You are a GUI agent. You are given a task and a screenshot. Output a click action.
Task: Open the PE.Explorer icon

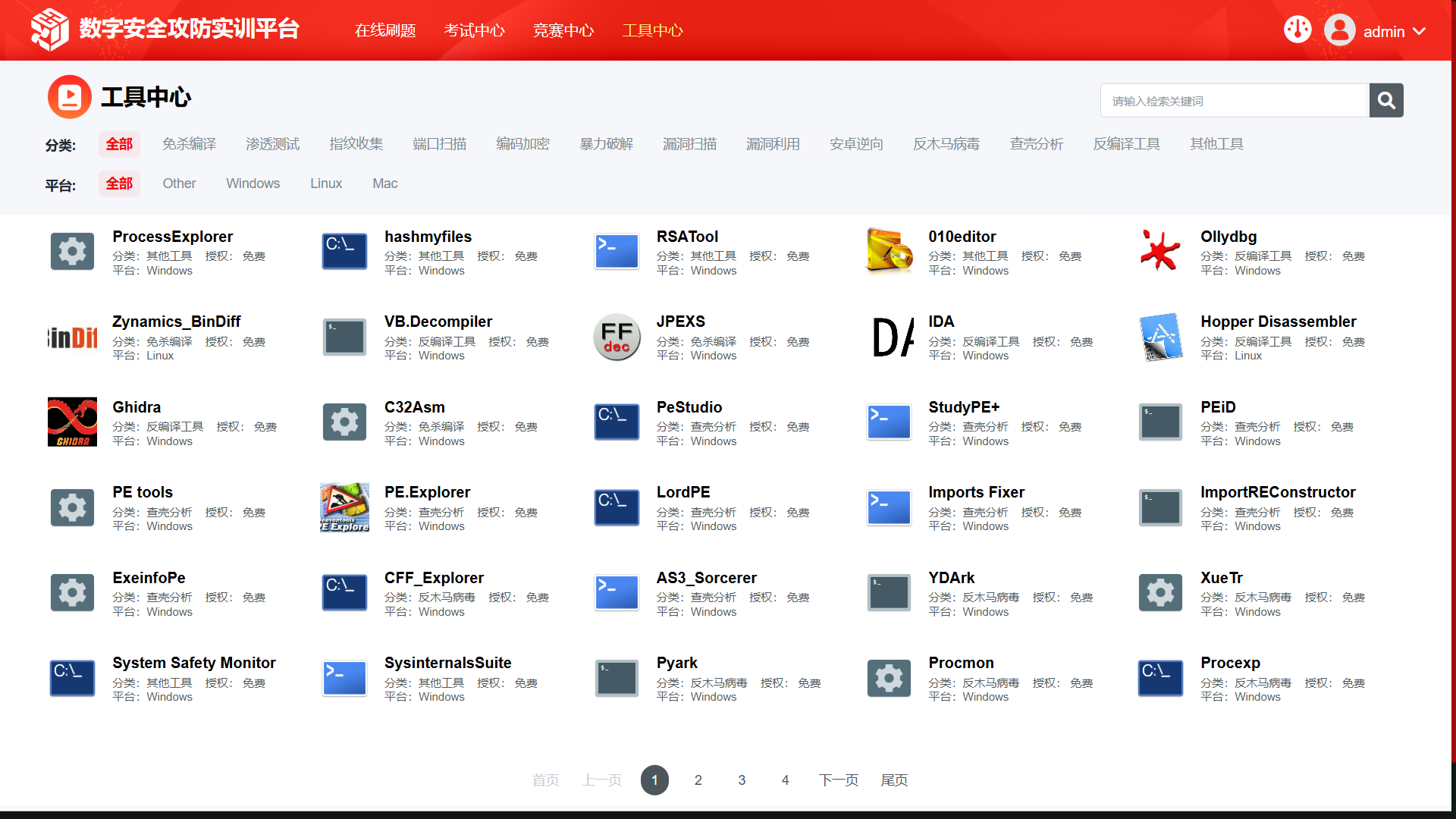coord(344,507)
